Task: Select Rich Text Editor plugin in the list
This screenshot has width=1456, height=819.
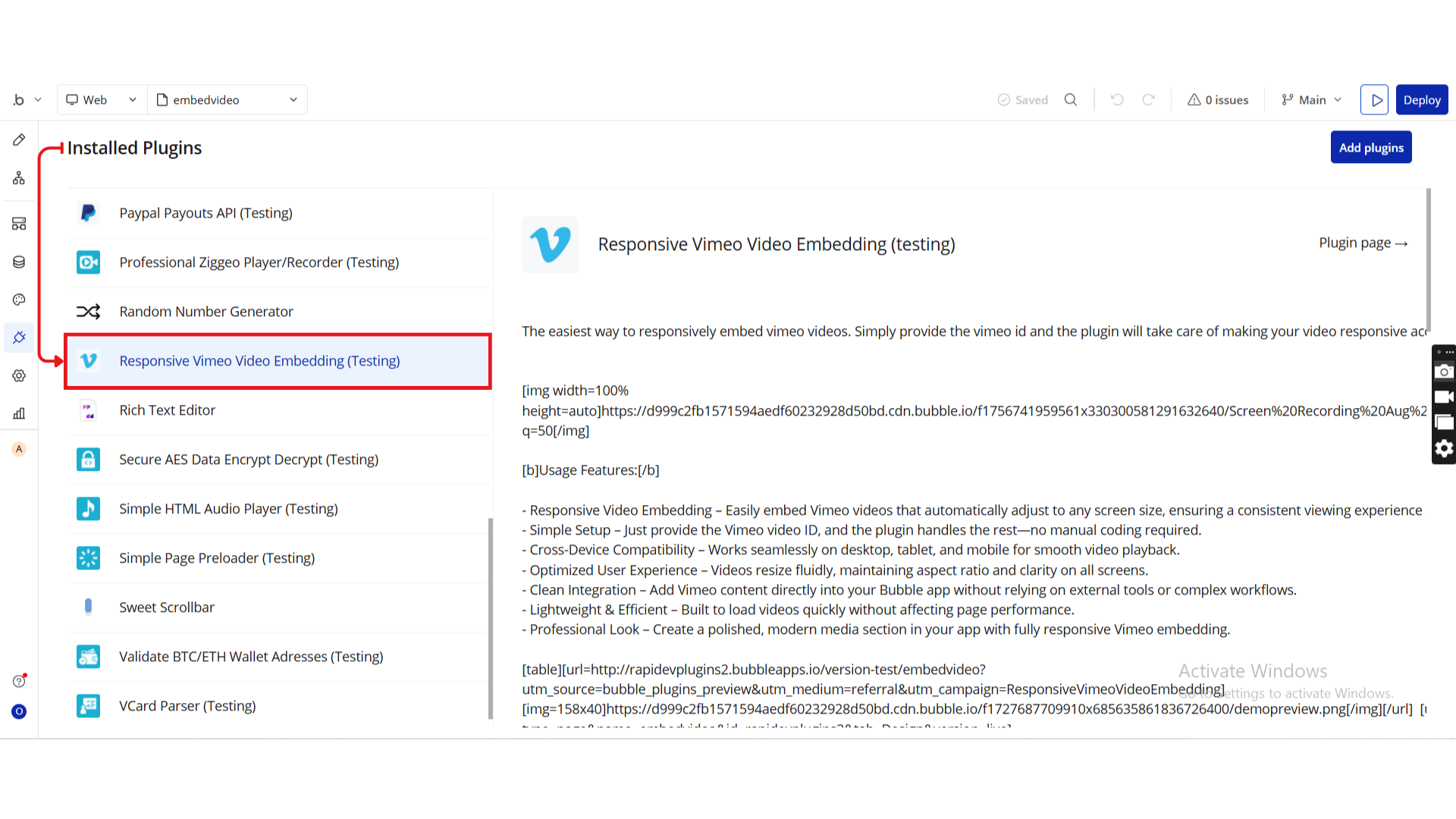Action: [x=167, y=410]
